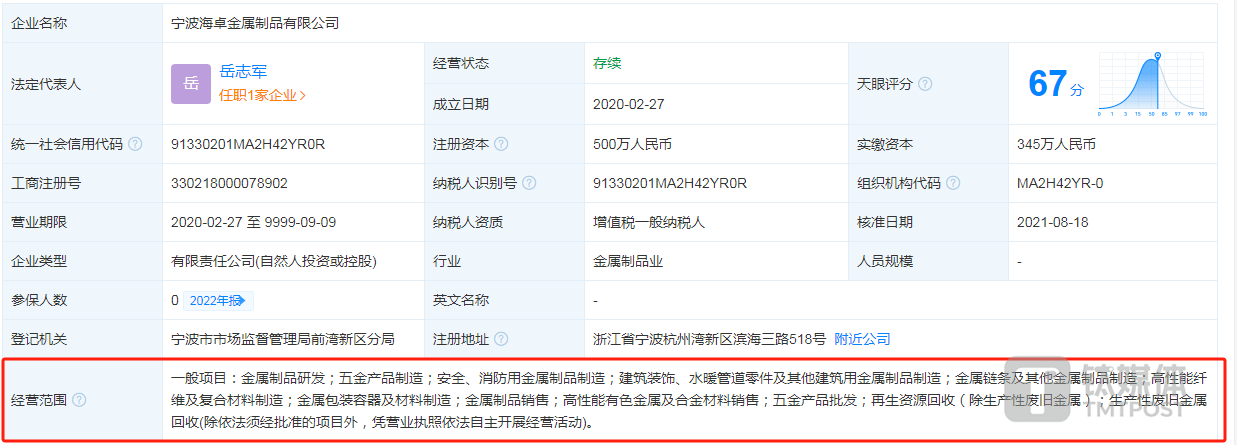Click help icon beside 经营范围

click(79, 400)
